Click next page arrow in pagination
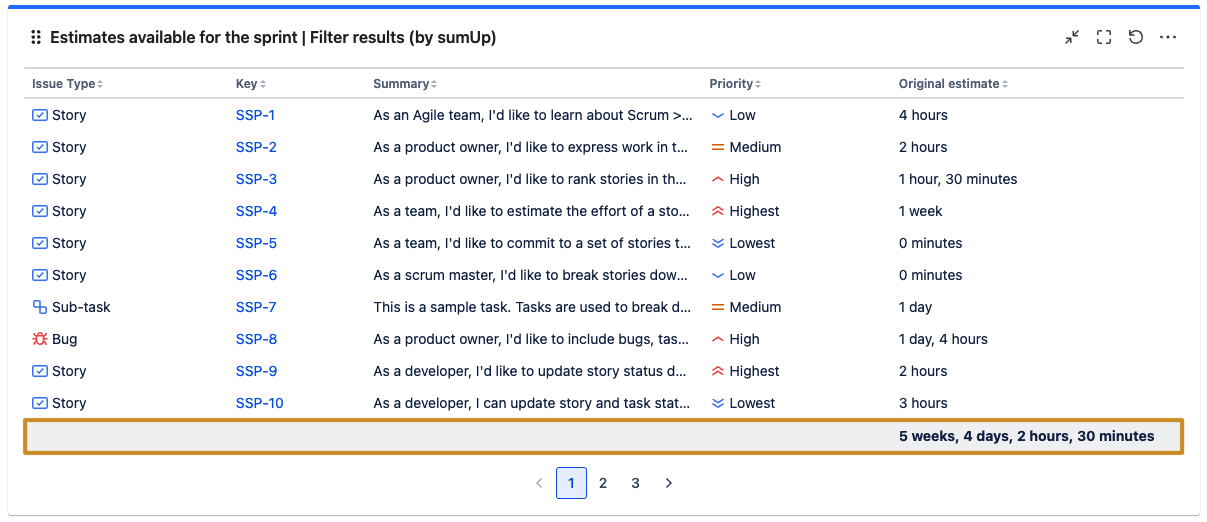Screen dimensions: 1207x522 coord(669,483)
